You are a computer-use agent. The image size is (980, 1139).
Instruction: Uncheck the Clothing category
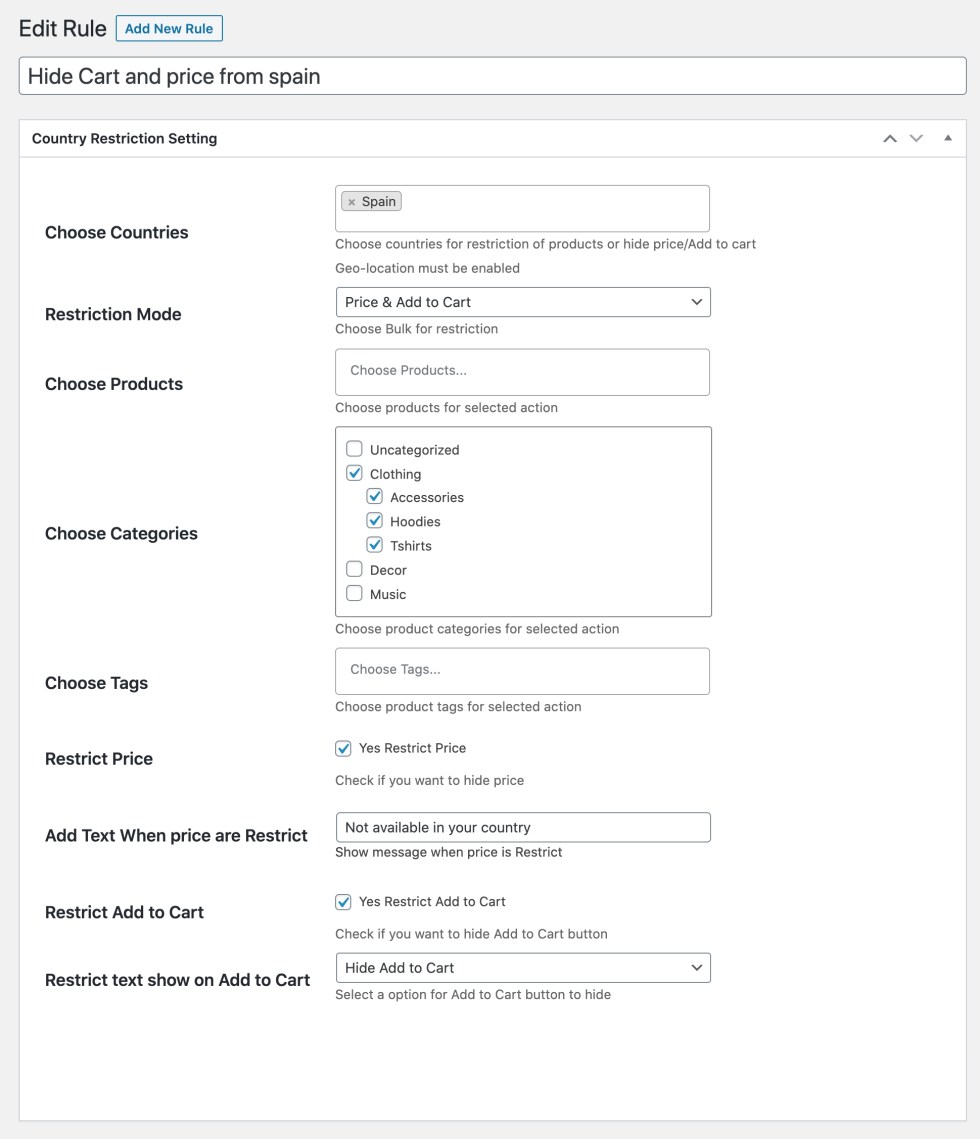pos(354,473)
